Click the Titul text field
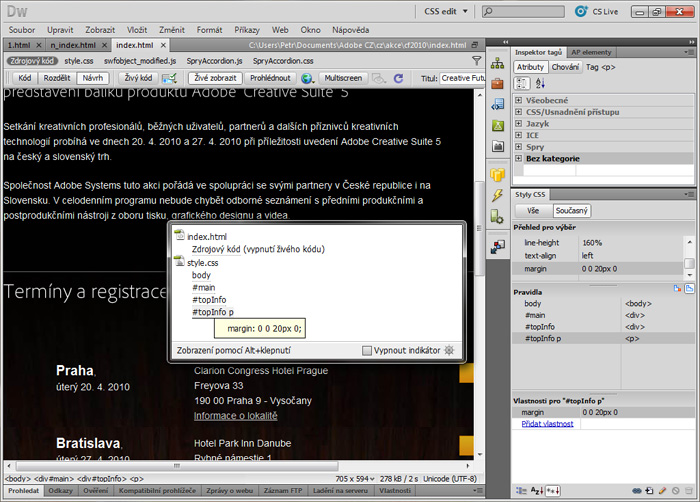 click(x=463, y=78)
